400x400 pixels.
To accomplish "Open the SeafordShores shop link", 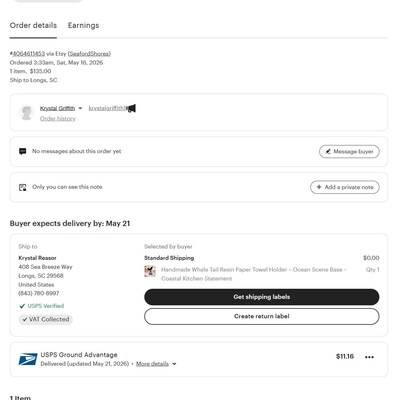I will click(x=89, y=54).
